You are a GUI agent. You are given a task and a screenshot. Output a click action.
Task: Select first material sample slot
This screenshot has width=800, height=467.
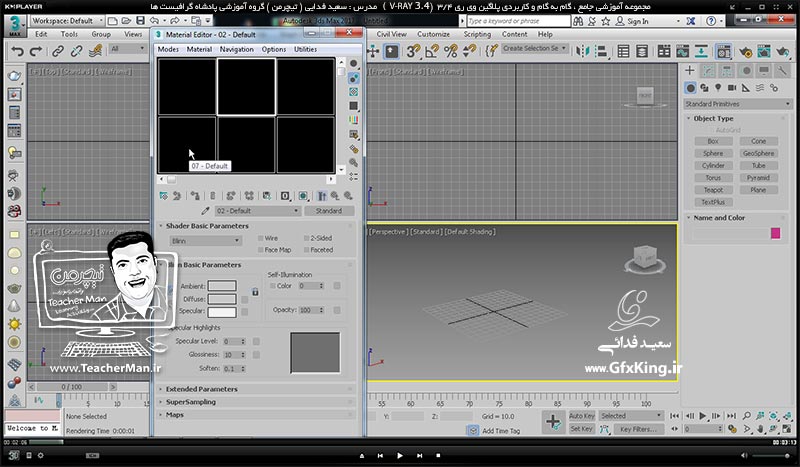[187, 86]
